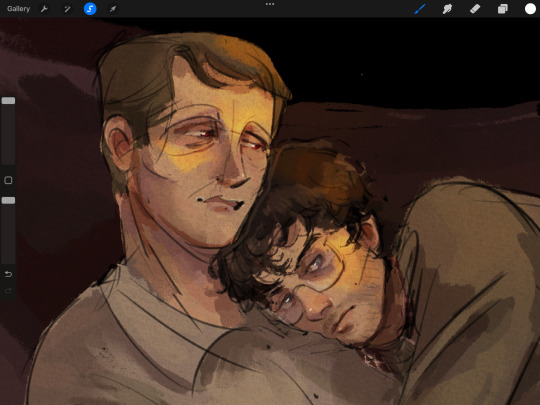Select the Brush tool
This screenshot has width=540, height=405.
[420, 9]
